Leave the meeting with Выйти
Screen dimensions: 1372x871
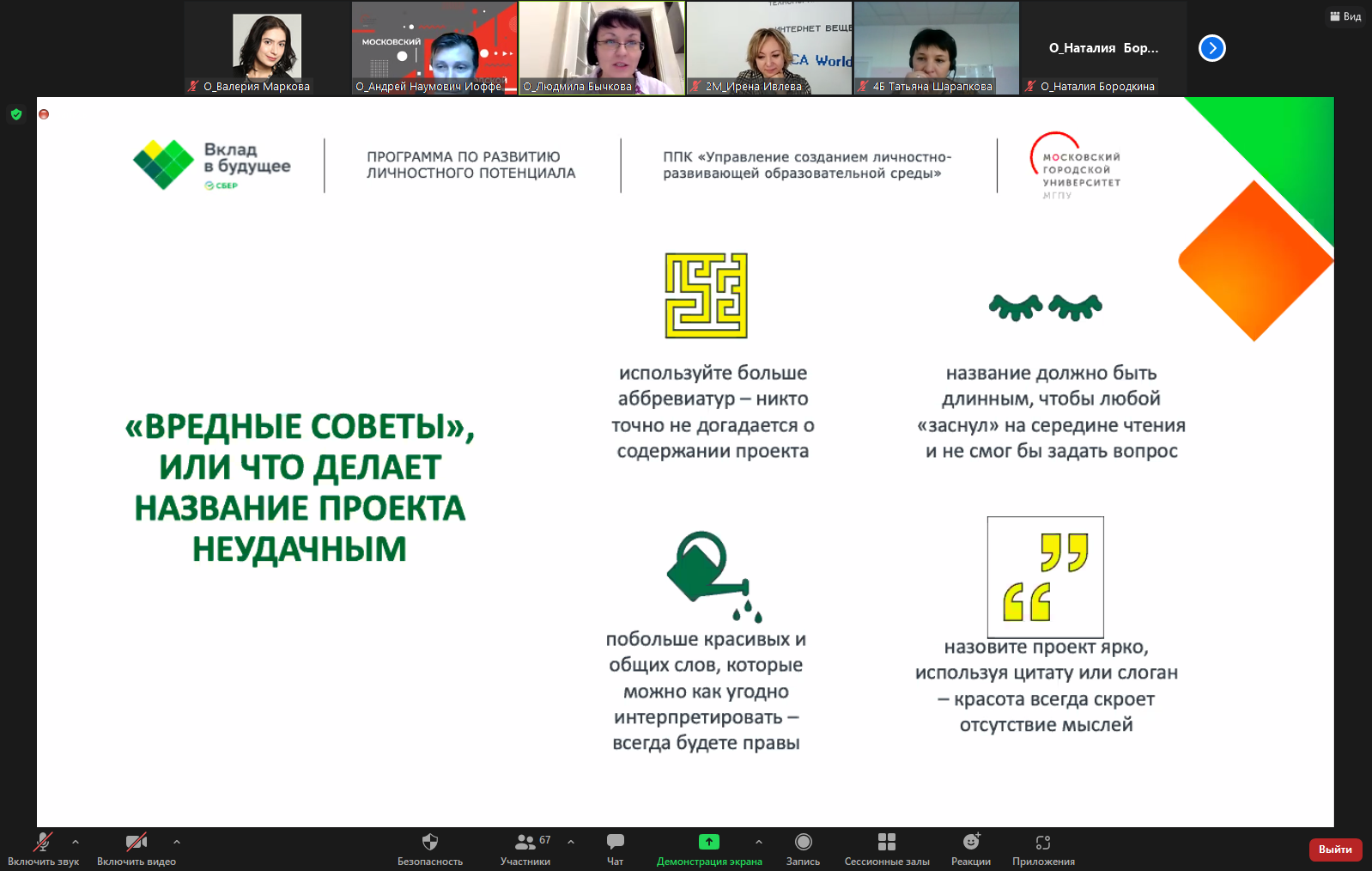pos(1335,850)
